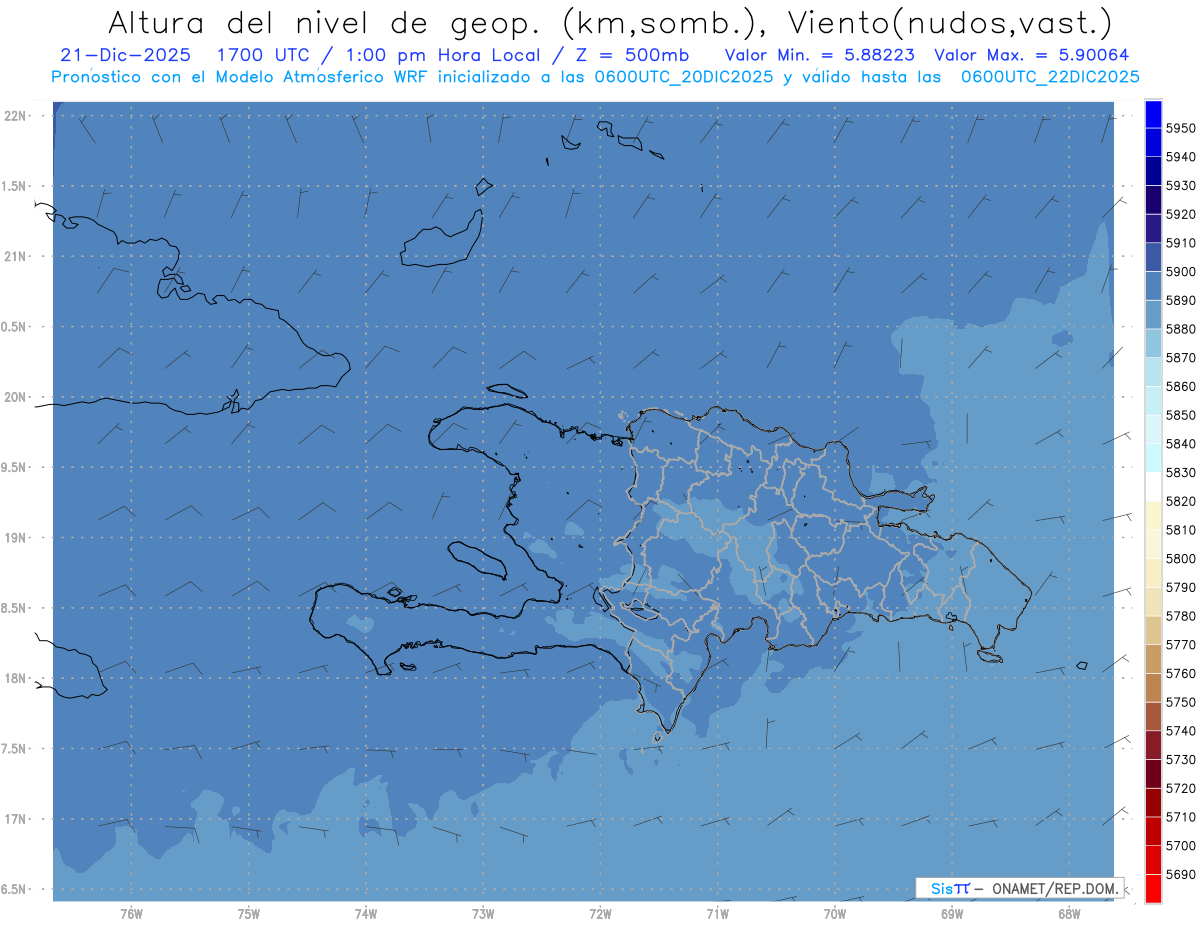Viewport: 1200px width, 927px height.
Task: Click the '5750' legend value
Action: (1180, 702)
